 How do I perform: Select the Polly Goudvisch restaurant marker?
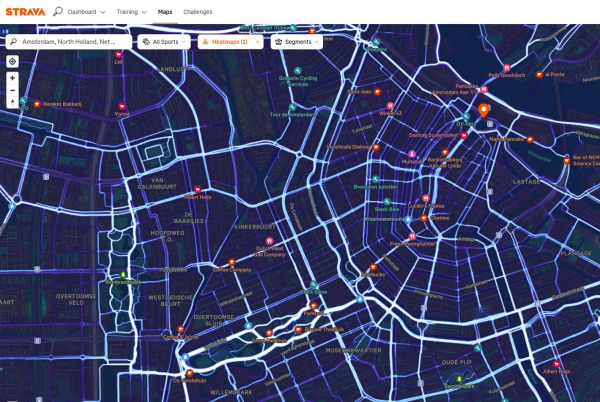click(507, 68)
